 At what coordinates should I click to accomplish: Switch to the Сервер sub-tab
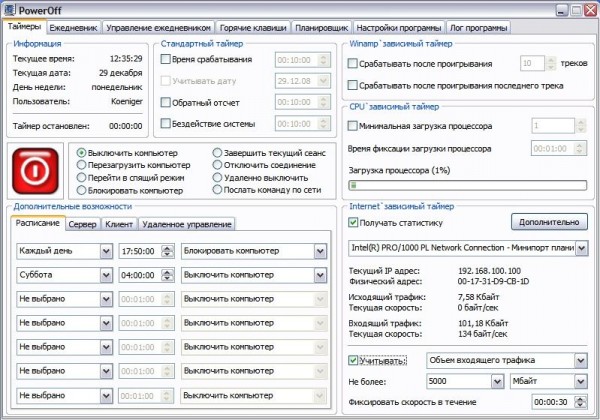click(83, 224)
